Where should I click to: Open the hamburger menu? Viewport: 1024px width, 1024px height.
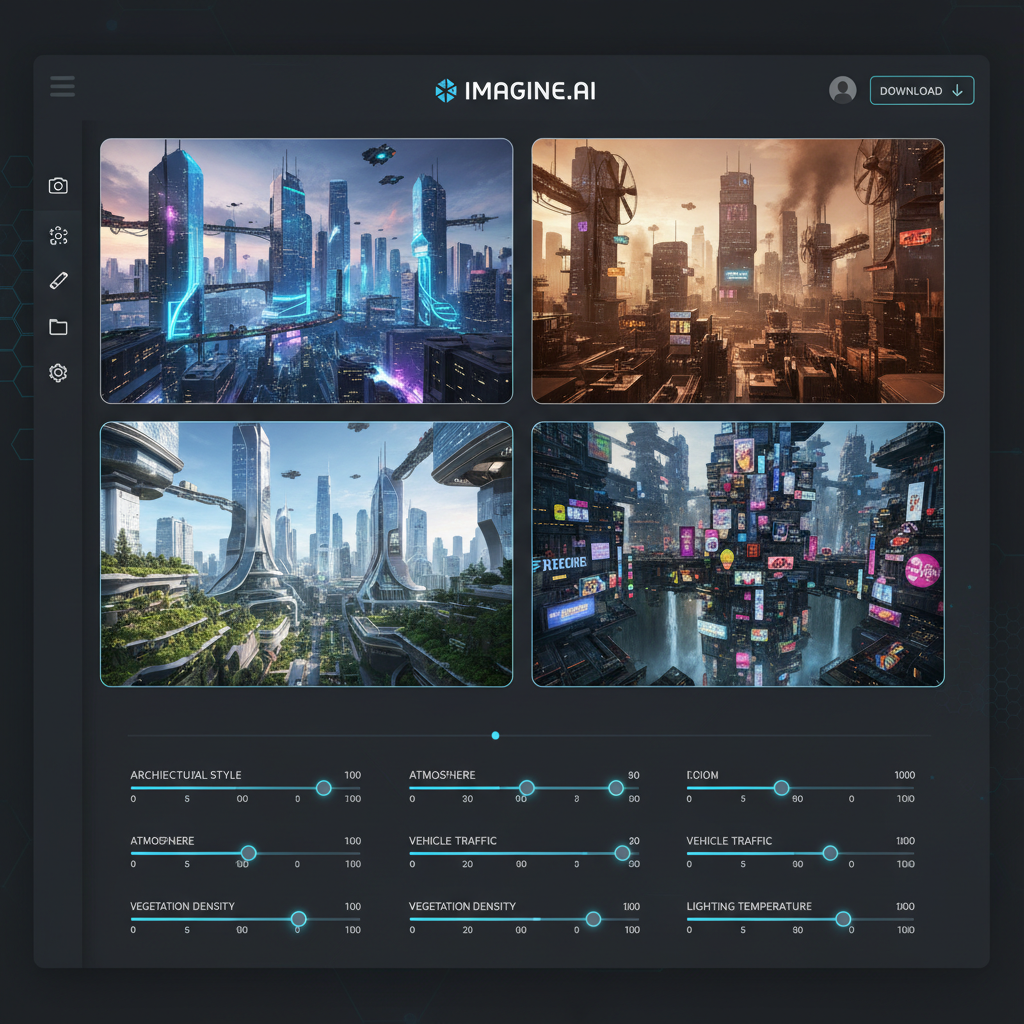62,87
